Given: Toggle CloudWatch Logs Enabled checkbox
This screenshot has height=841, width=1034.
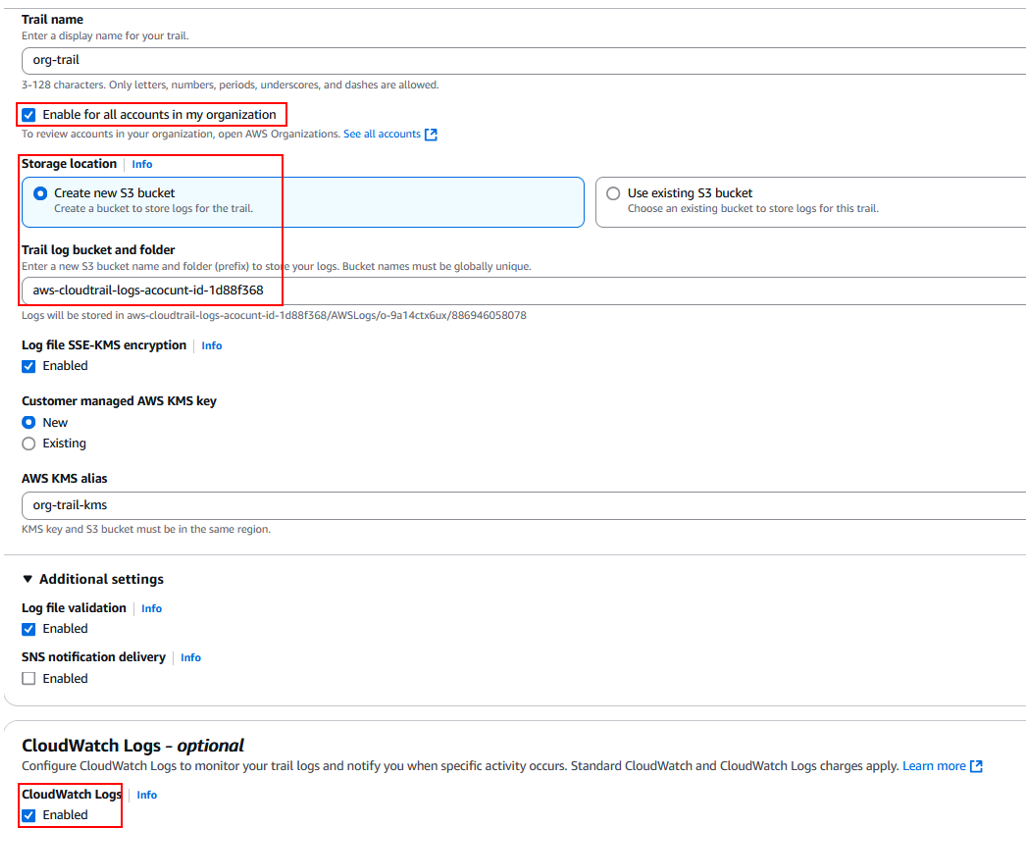Looking at the screenshot, I should click(x=28, y=815).
